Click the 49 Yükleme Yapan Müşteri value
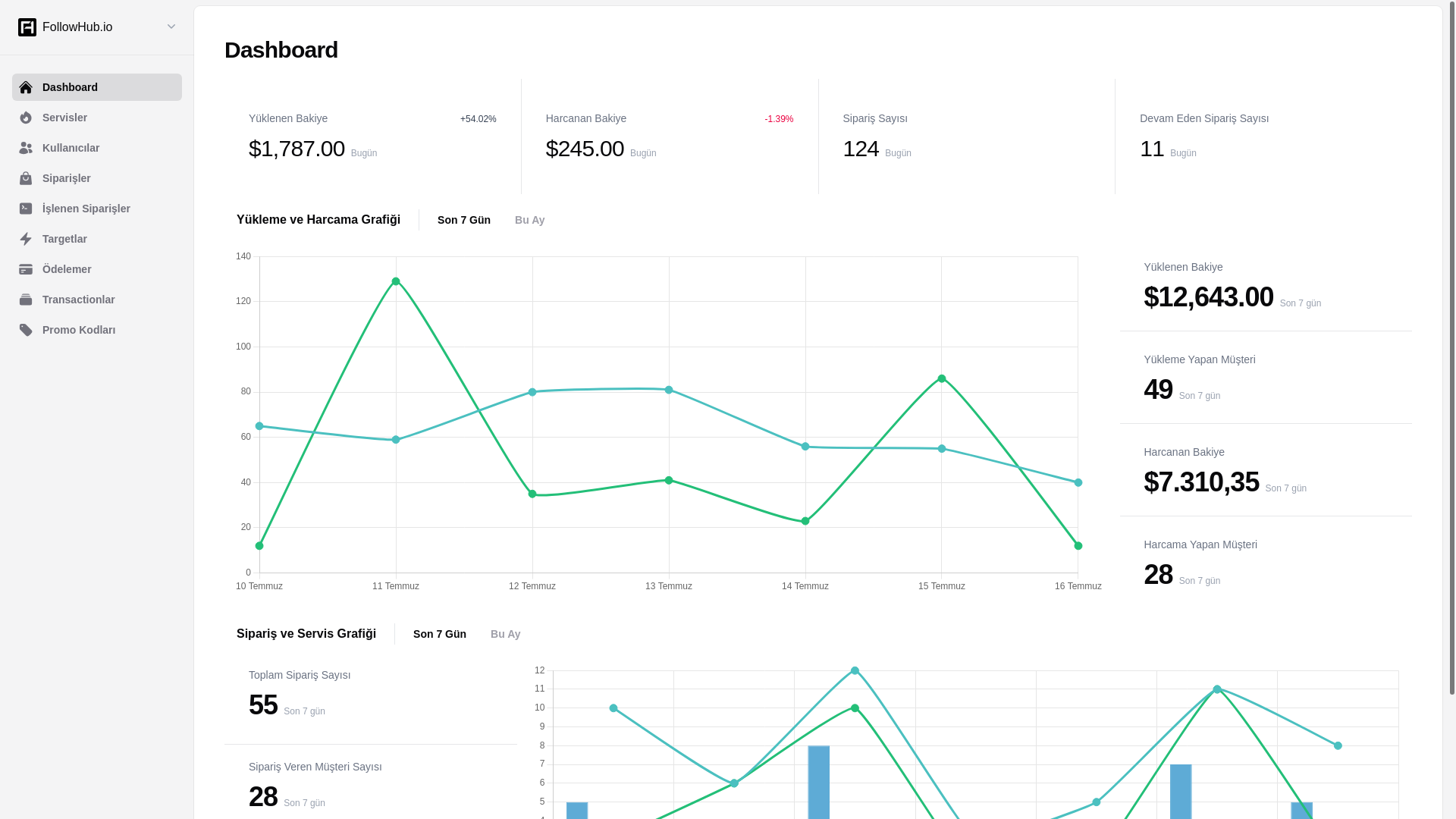 point(1158,390)
